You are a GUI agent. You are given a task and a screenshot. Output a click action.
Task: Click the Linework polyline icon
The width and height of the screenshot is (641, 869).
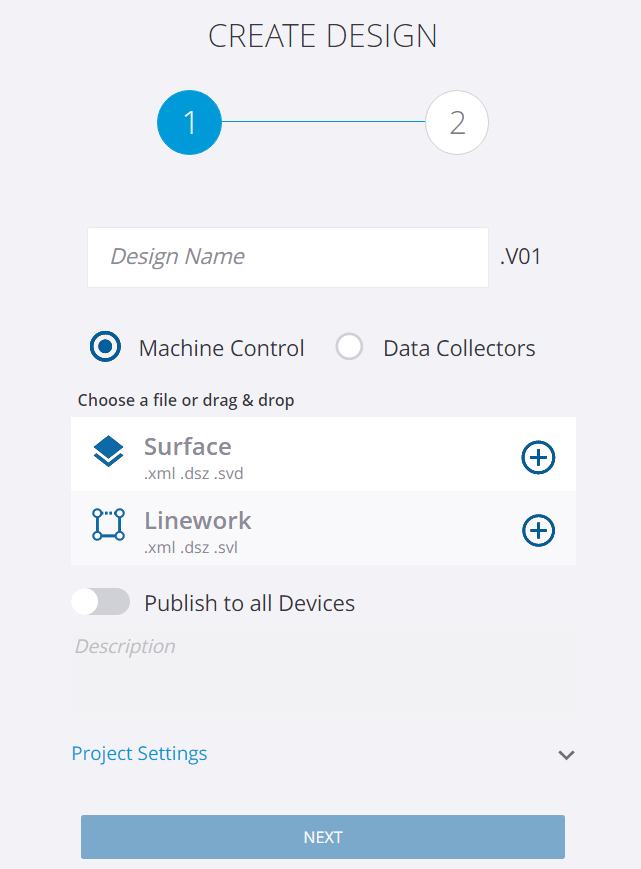coord(108,524)
